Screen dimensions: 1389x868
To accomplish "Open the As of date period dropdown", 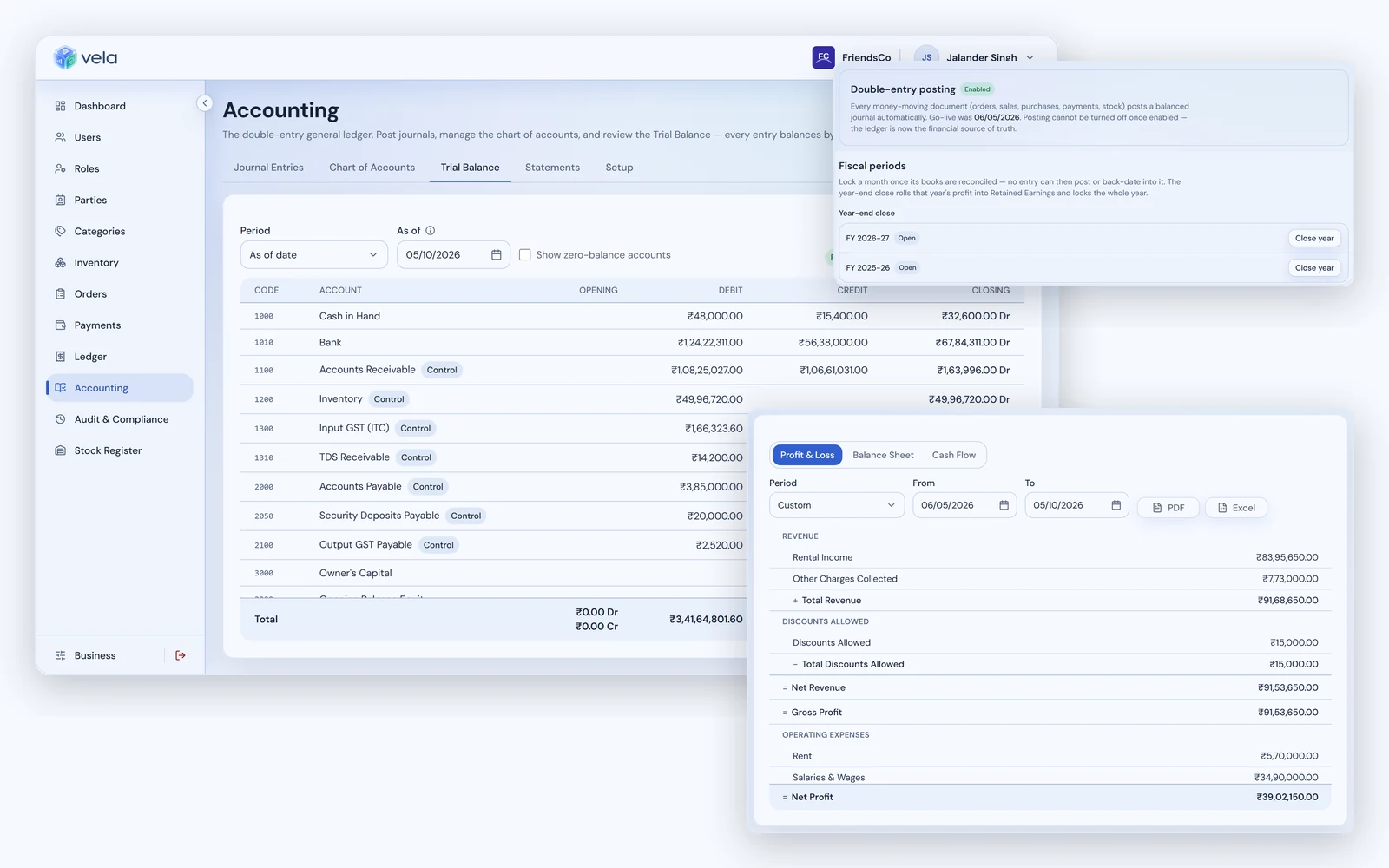I will click(x=313, y=254).
